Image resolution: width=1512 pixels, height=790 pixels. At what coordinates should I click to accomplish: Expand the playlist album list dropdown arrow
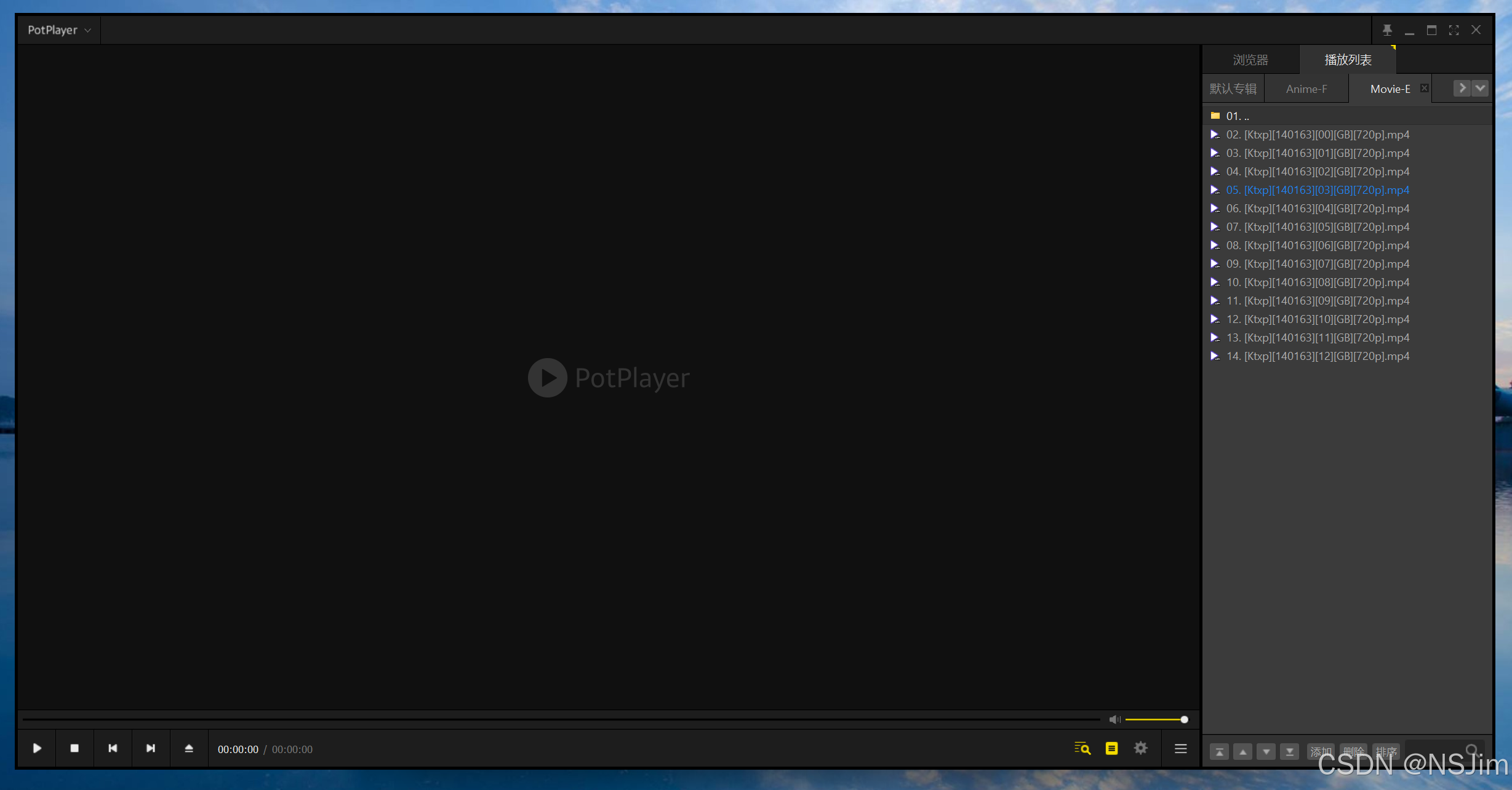tap(1480, 88)
